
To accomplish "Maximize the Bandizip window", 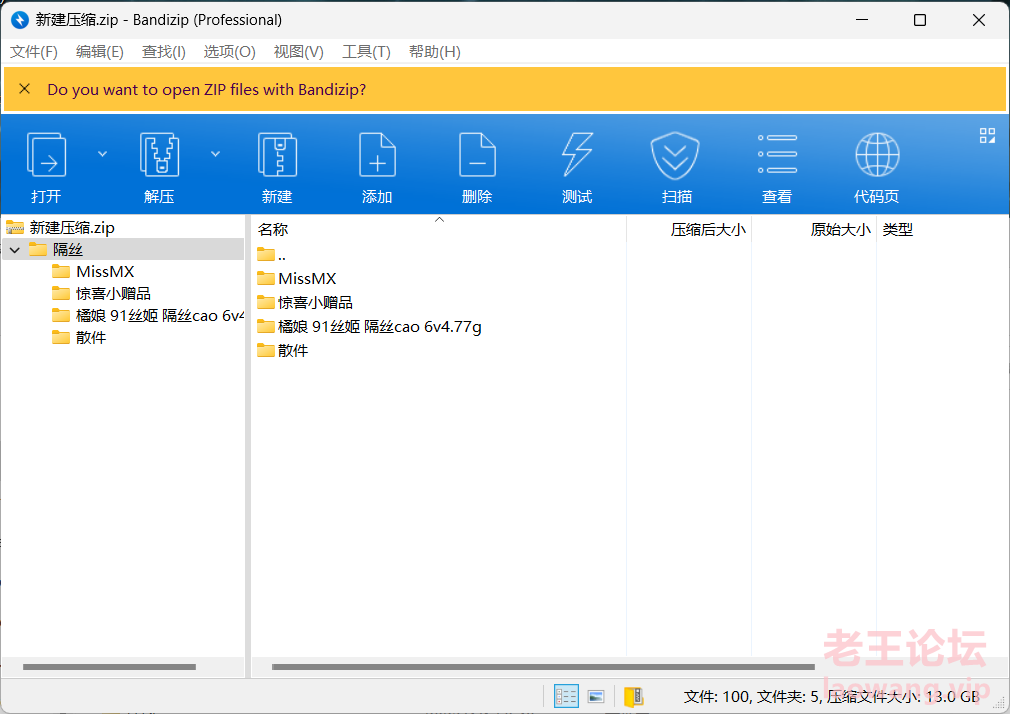I will (x=920, y=20).
